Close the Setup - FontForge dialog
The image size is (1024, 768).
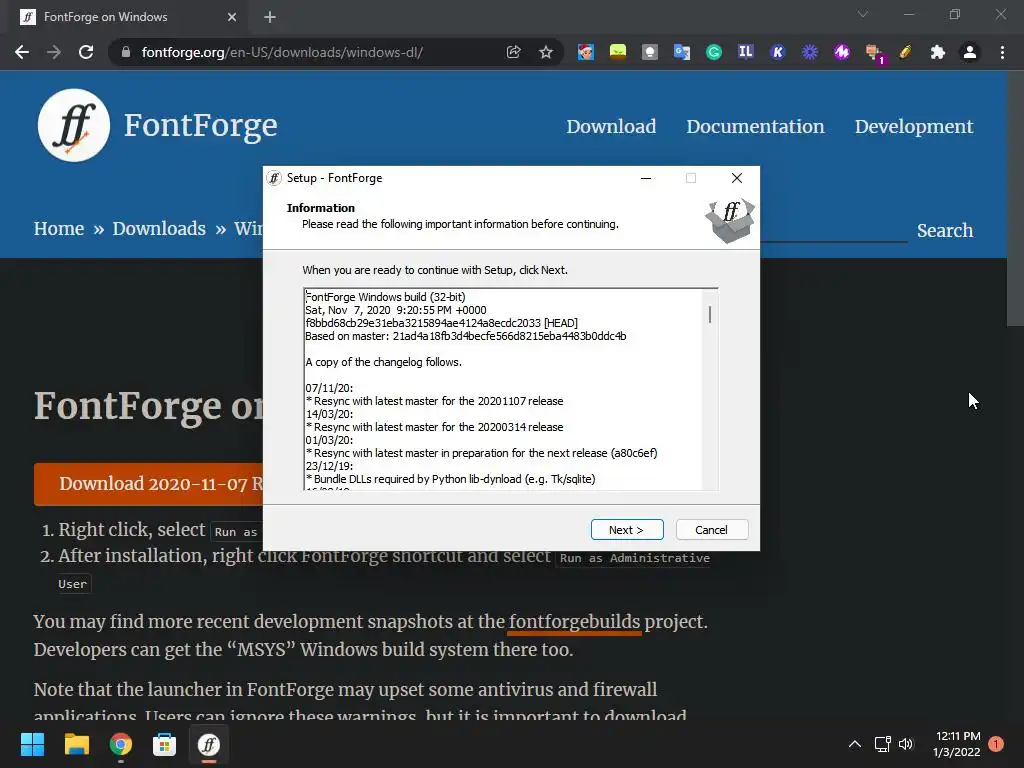click(737, 178)
